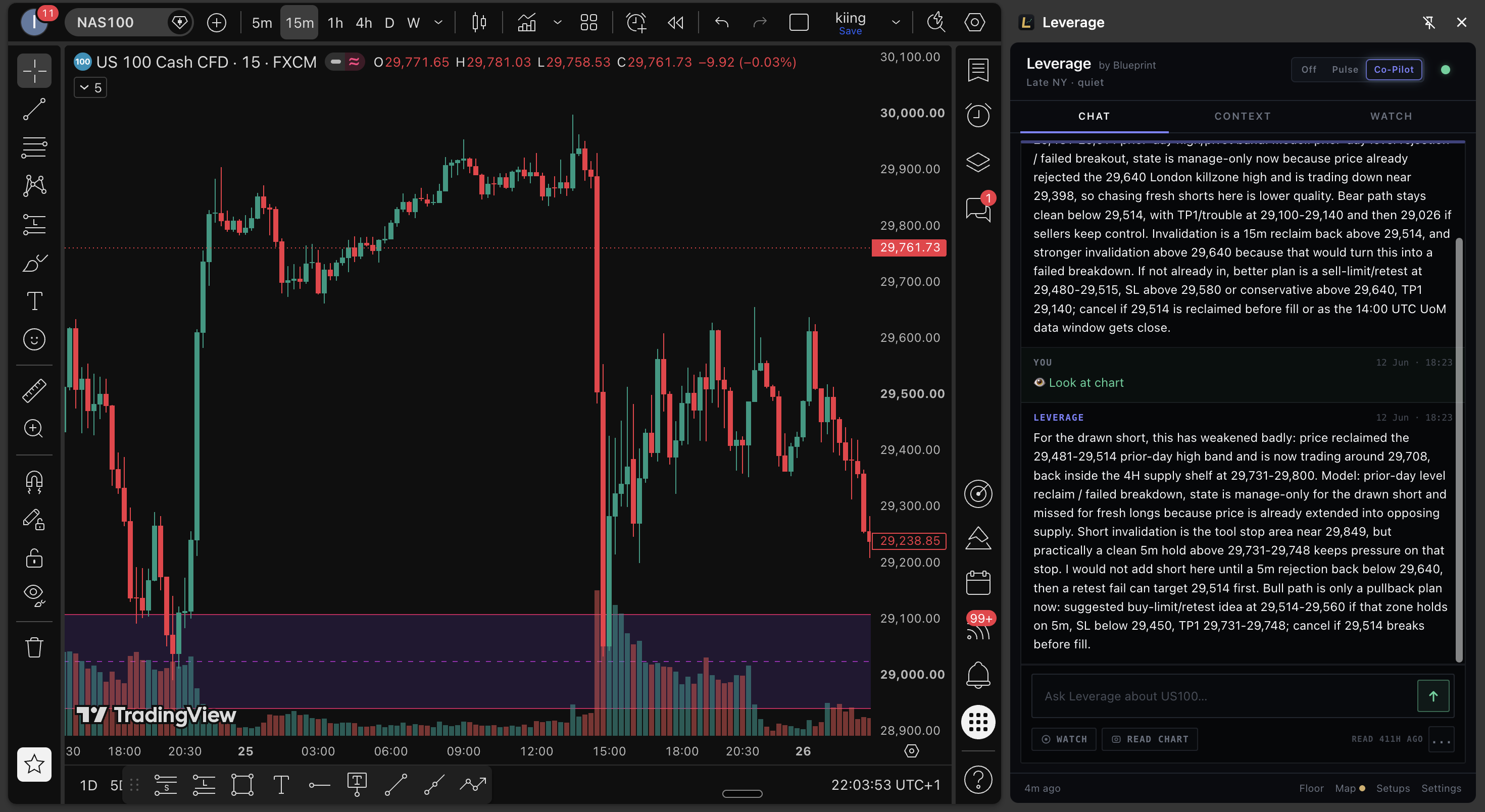Switch chart to 4h timeframe
The image size is (1485, 812).
click(x=364, y=23)
